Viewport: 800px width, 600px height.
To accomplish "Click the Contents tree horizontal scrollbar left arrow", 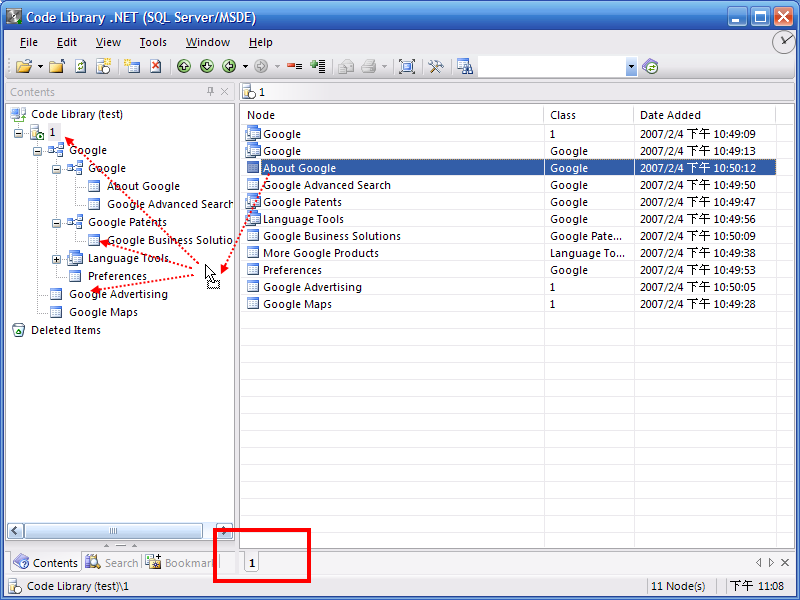I will [x=15, y=531].
